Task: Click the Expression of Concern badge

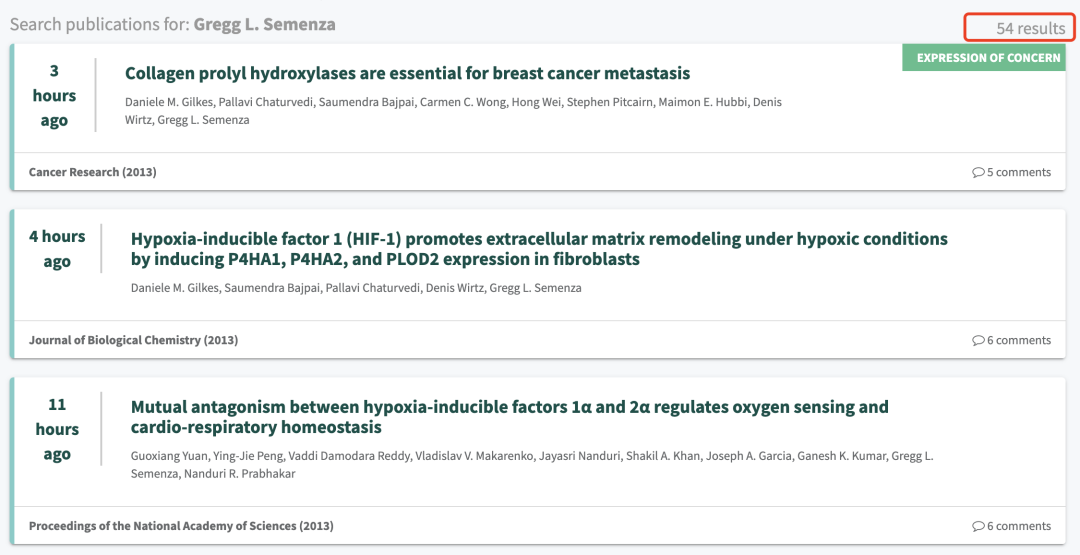Action: (987, 58)
